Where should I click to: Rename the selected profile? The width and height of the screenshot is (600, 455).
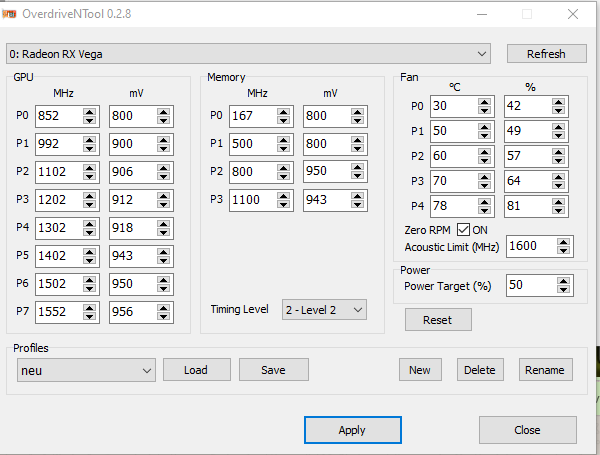545,370
